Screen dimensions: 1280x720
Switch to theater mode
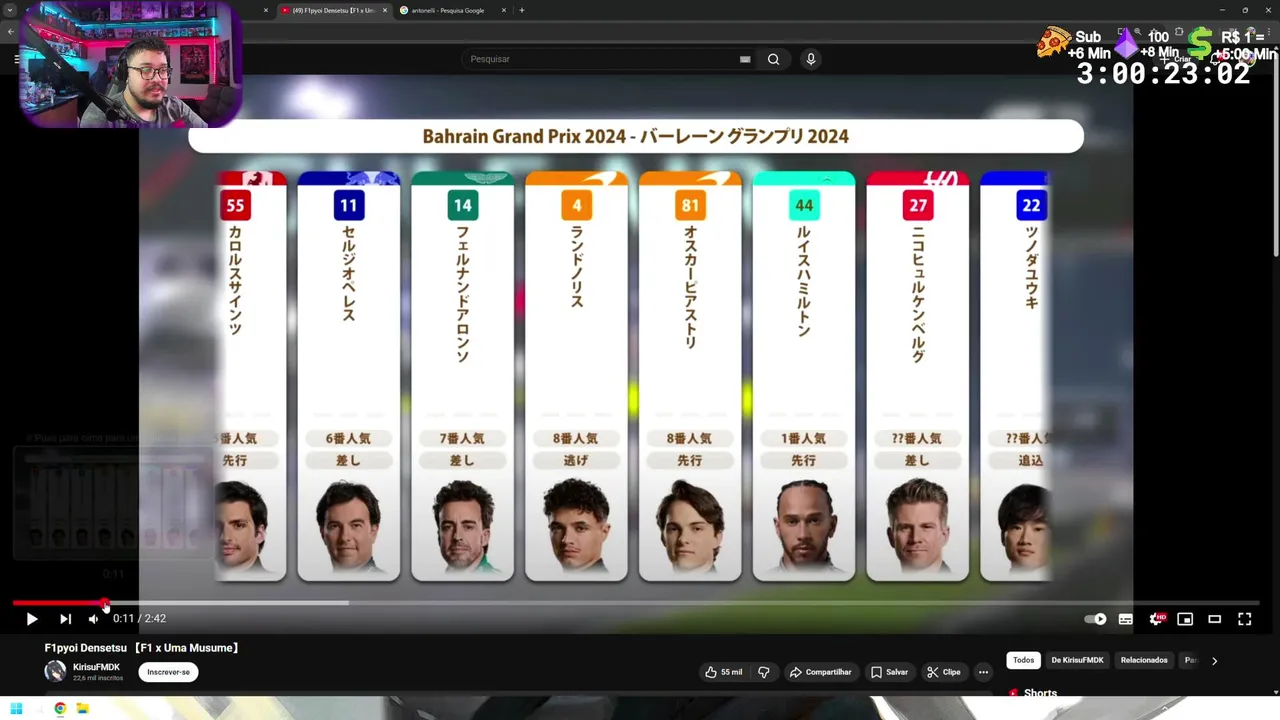pos(1215,619)
